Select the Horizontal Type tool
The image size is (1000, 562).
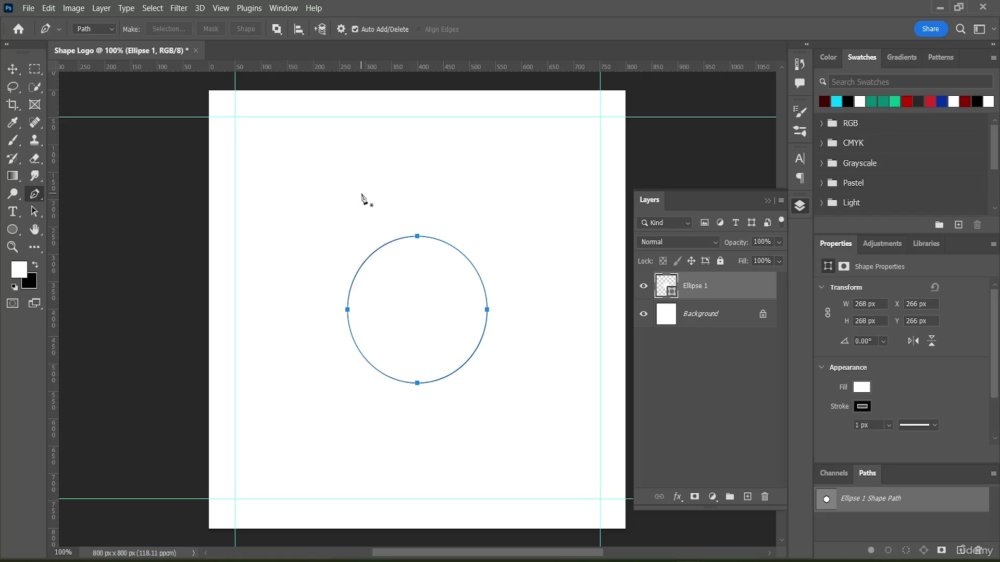13,211
